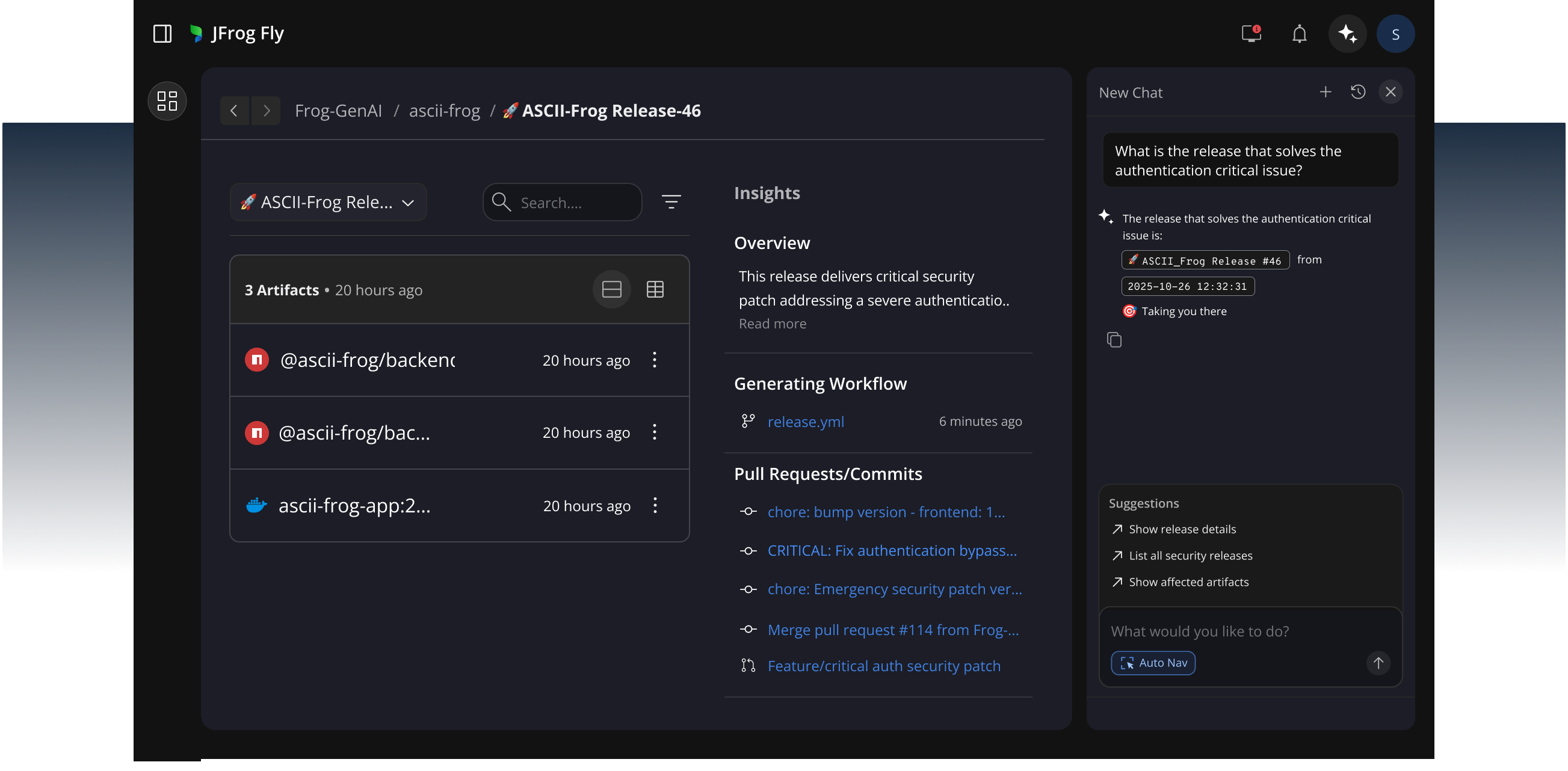The height and width of the screenshot is (771, 1568).
Task: Click the monitor alert icon
Action: coord(1251,34)
